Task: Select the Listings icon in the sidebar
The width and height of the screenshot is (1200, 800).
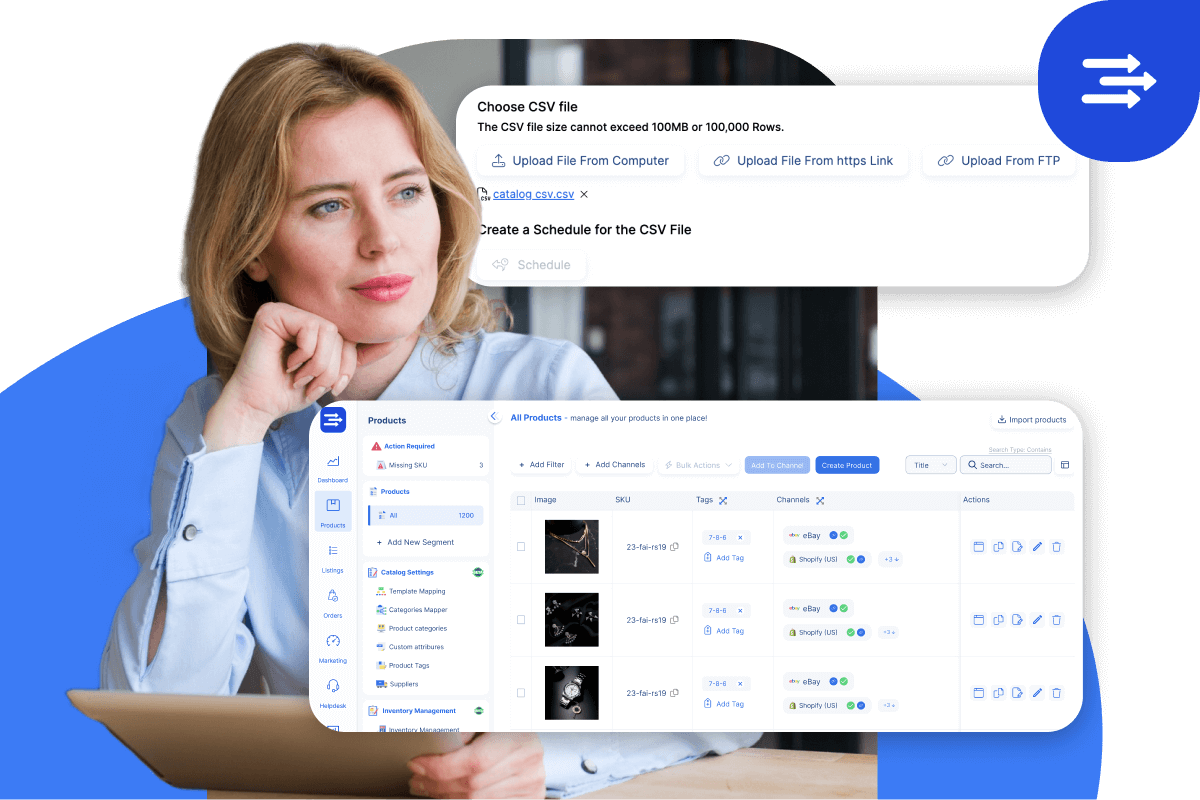Action: pos(332,553)
